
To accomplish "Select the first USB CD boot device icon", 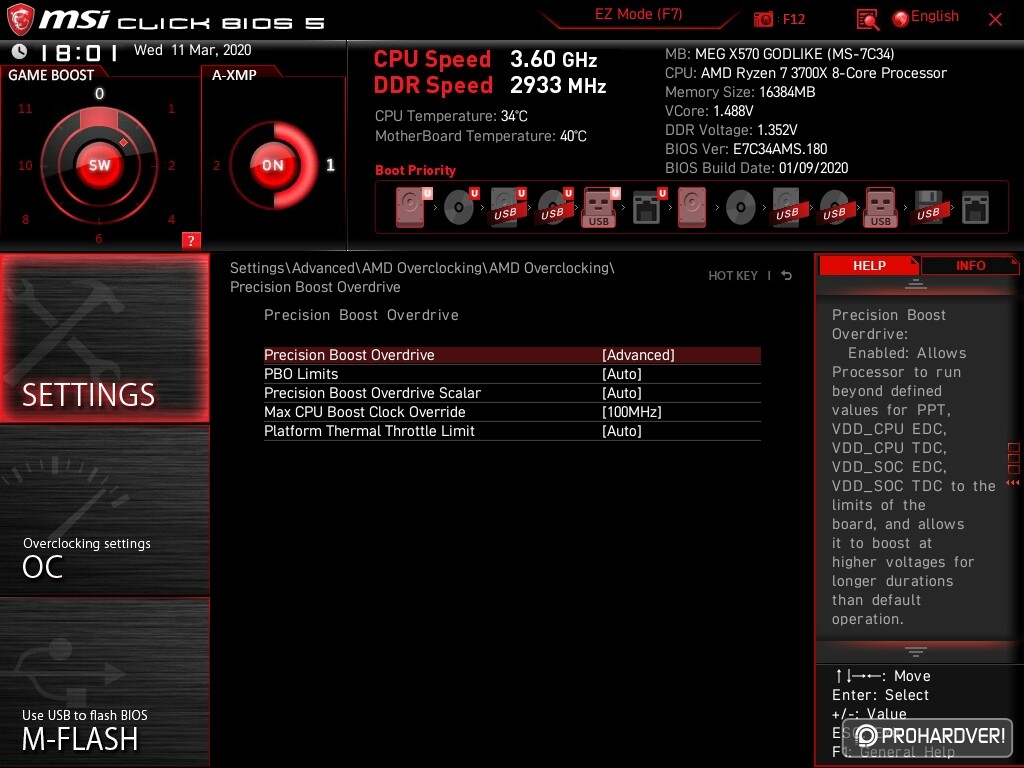I will (x=554, y=207).
